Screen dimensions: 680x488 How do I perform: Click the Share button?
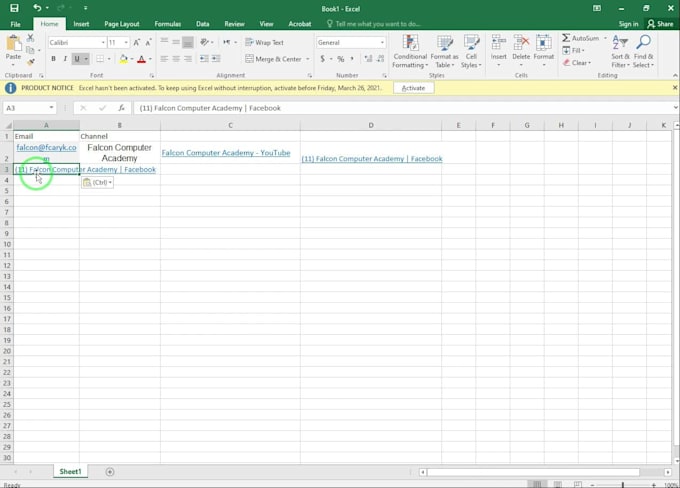(660, 24)
